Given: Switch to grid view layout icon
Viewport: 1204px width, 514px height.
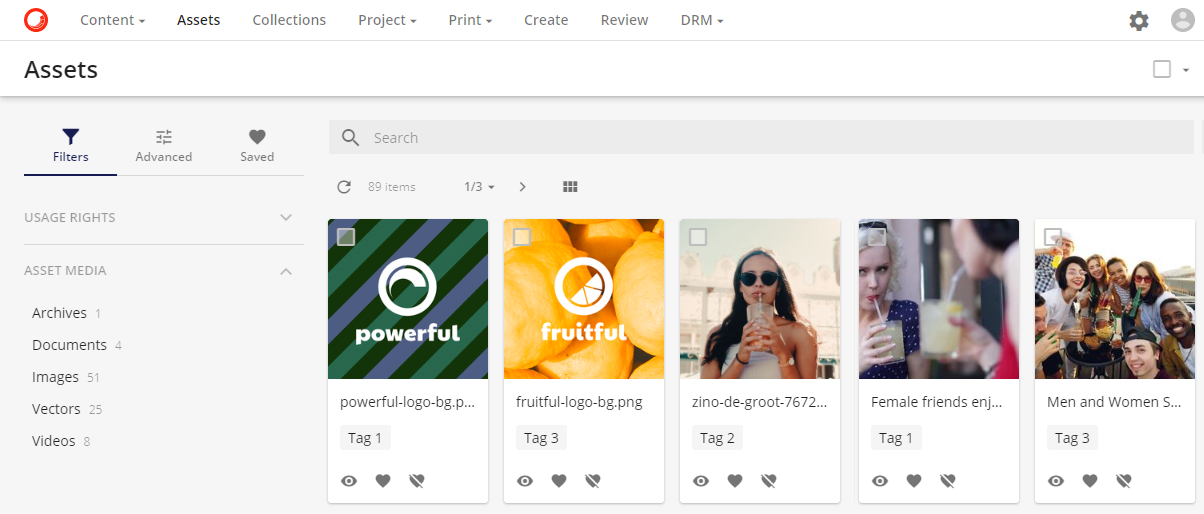Looking at the screenshot, I should pyautogui.click(x=571, y=187).
